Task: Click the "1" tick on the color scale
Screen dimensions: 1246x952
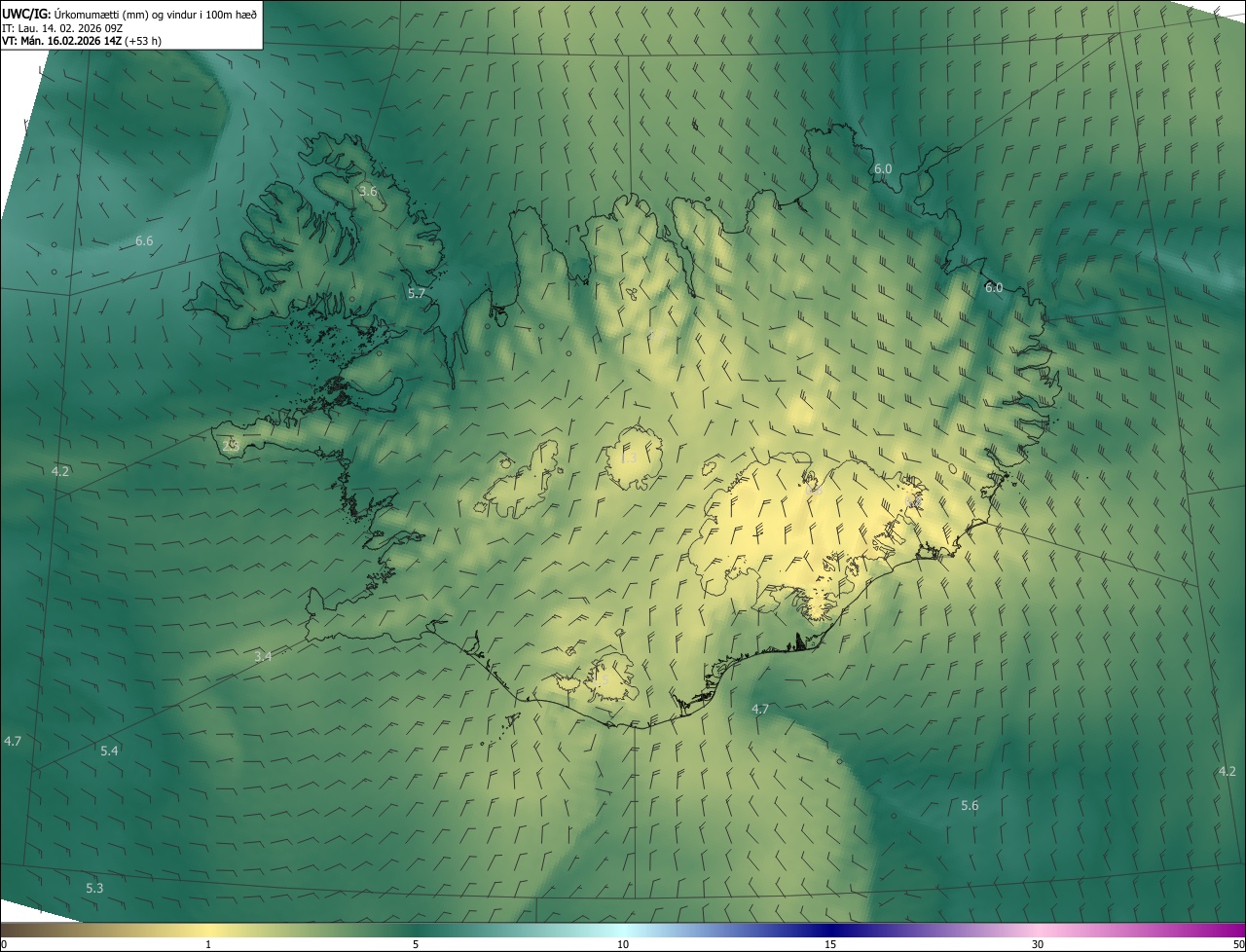Action: tap(208, 944)
